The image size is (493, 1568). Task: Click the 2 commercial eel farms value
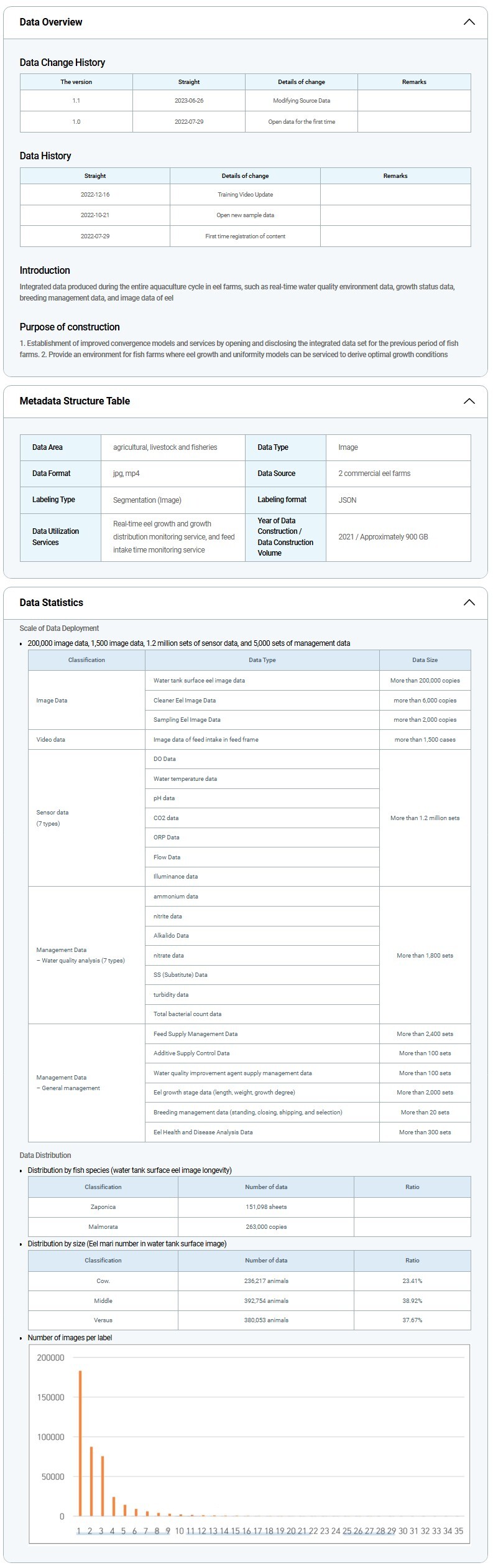(x=374, y=474)
